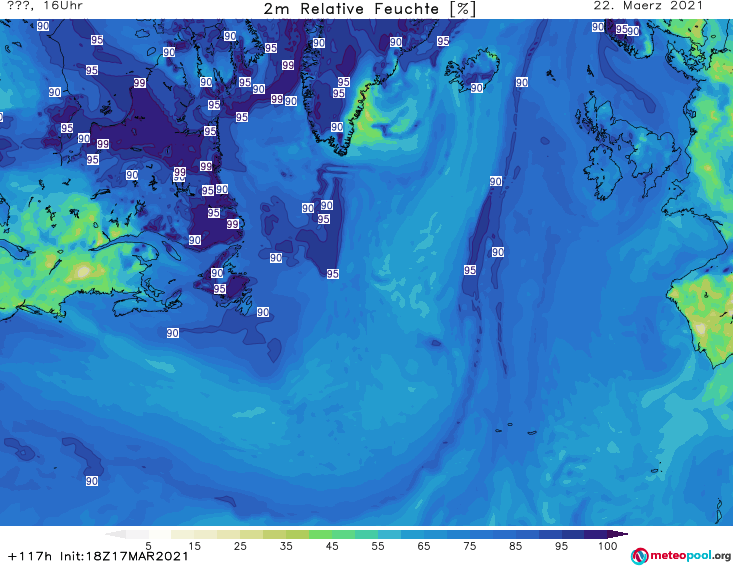Viewport: 733px width, 566px height.
Task: Click the legend value '5'
Action: click(149, 546)
